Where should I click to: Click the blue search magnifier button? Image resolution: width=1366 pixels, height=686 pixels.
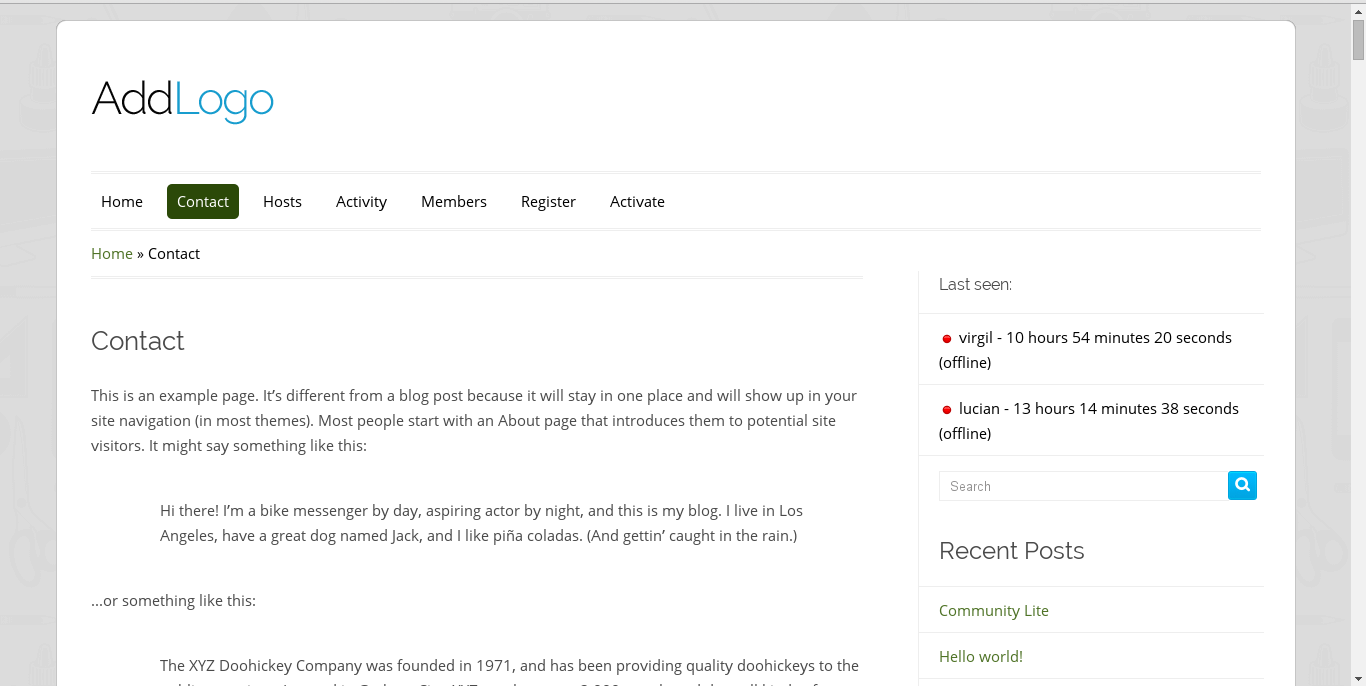1242,485
